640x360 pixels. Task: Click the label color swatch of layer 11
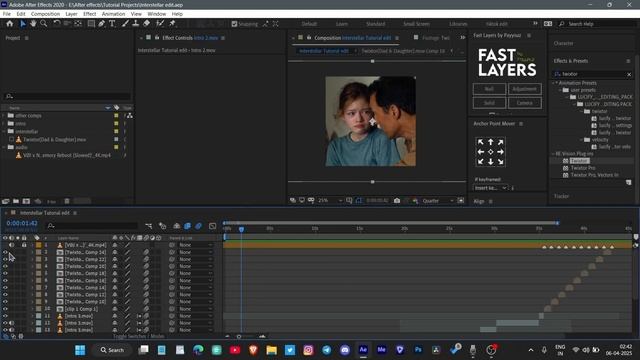coord(38,316)
